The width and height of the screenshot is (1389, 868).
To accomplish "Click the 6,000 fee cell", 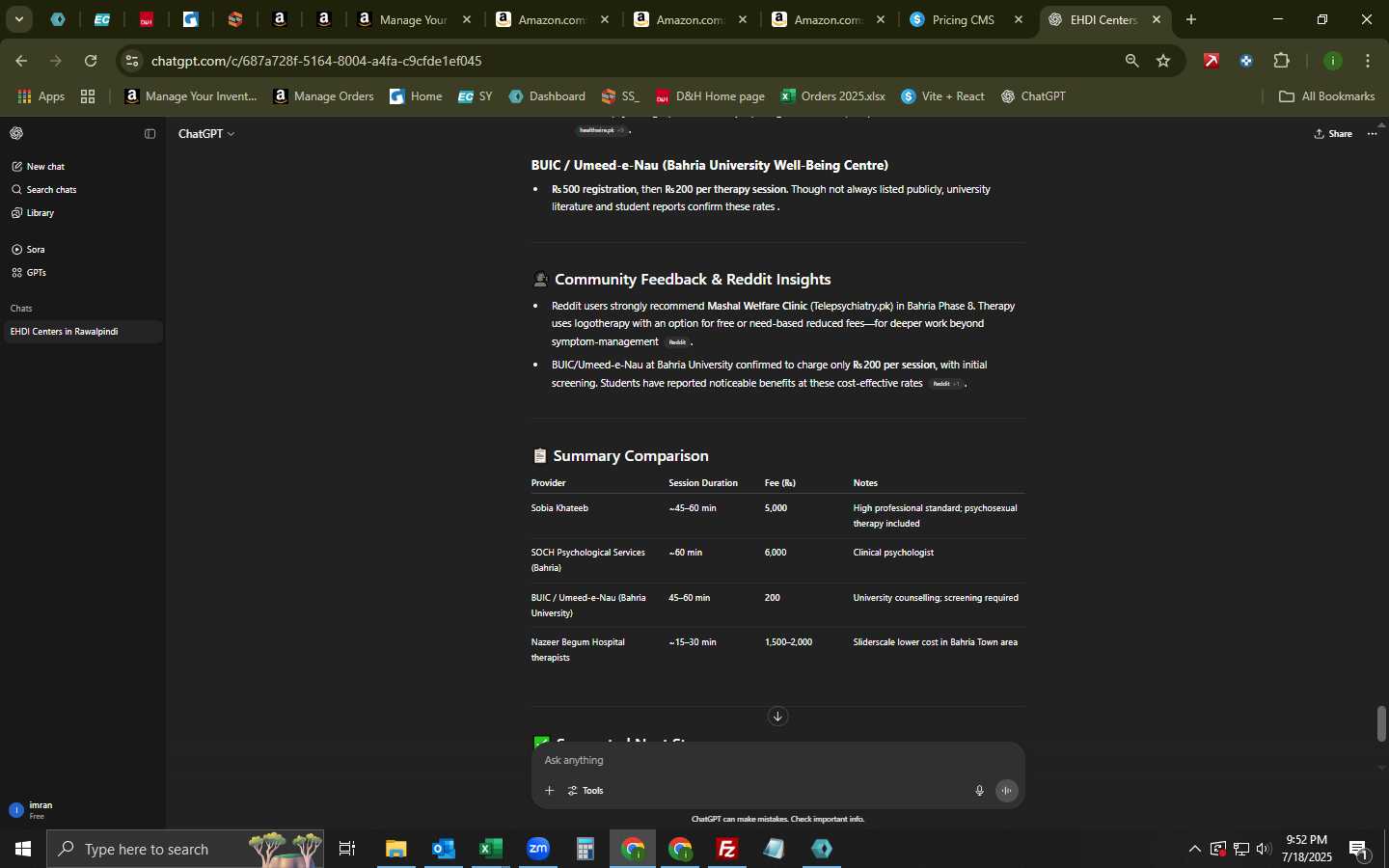I will coord(776,553).
